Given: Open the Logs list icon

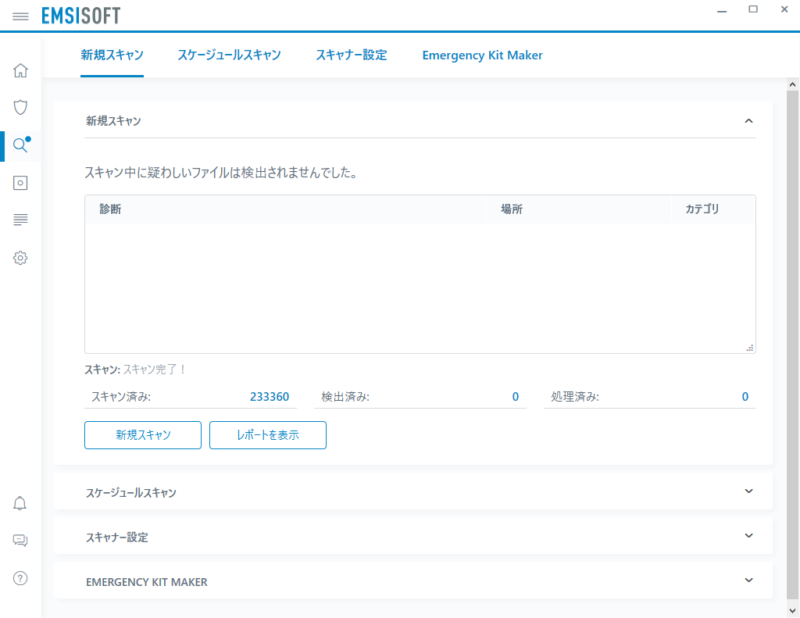Looking at the screenshot, I should coord(20,219).
